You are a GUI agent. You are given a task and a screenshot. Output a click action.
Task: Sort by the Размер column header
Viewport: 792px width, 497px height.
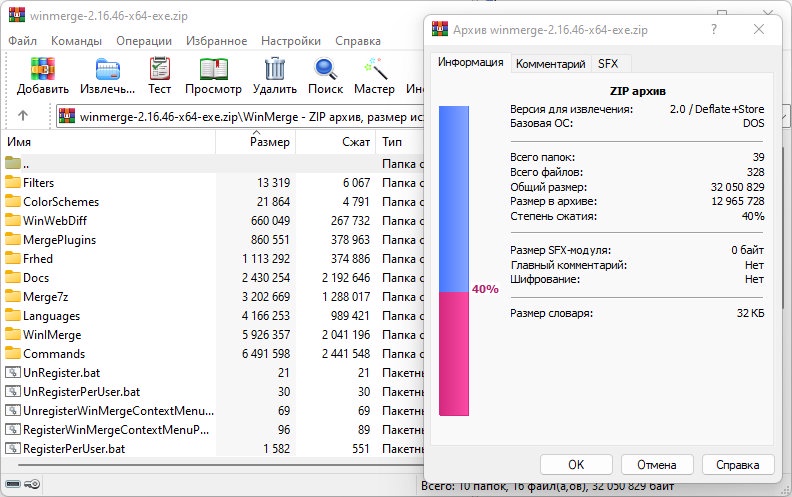tap(256, 142)
